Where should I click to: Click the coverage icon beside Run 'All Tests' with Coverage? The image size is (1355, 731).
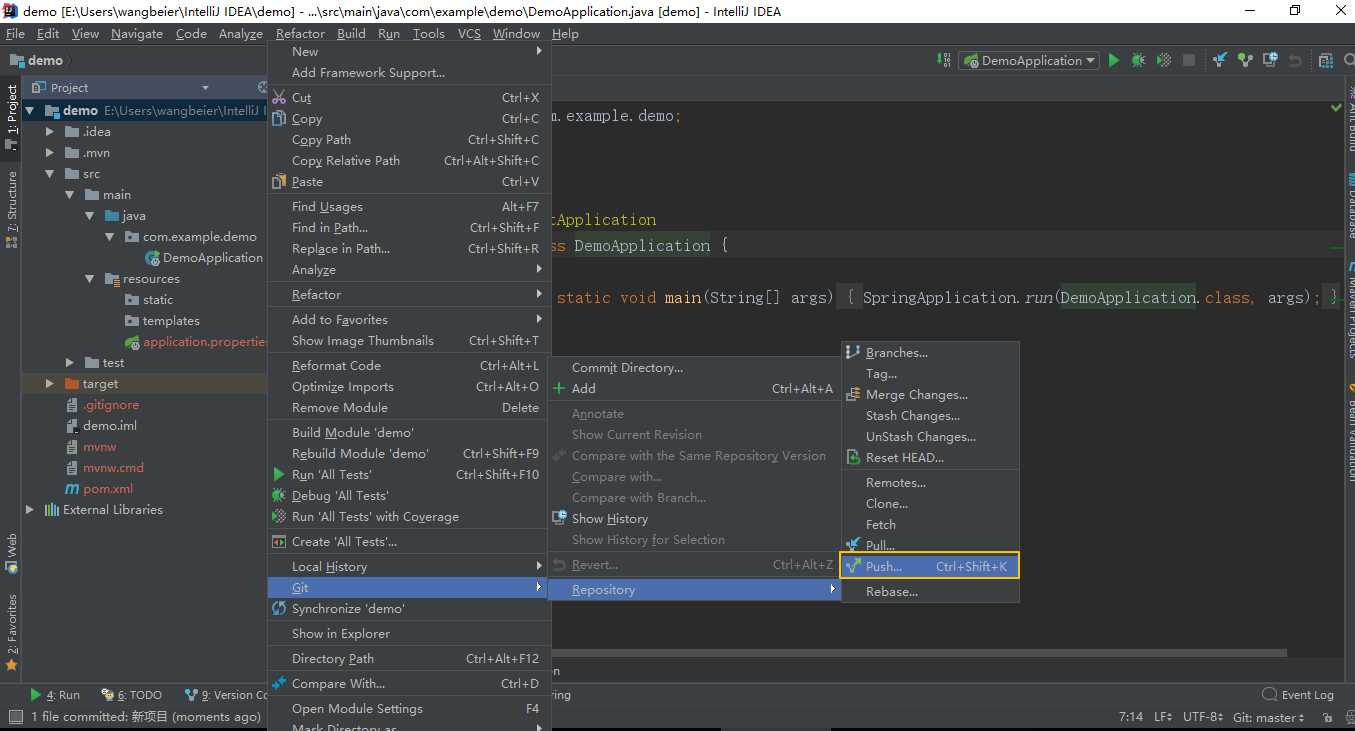coord(279,516)
